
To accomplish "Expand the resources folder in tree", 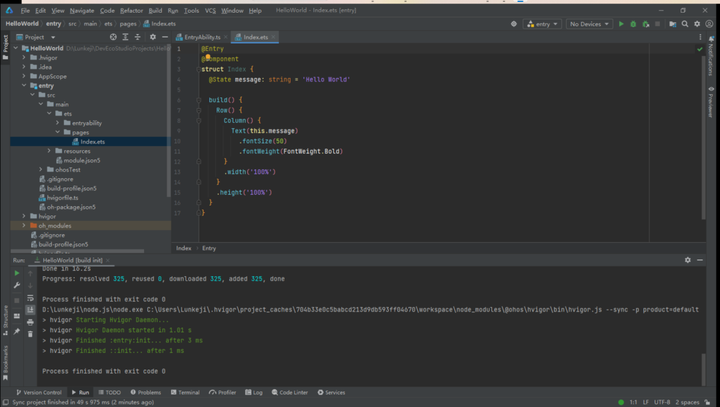I will 49,151.
